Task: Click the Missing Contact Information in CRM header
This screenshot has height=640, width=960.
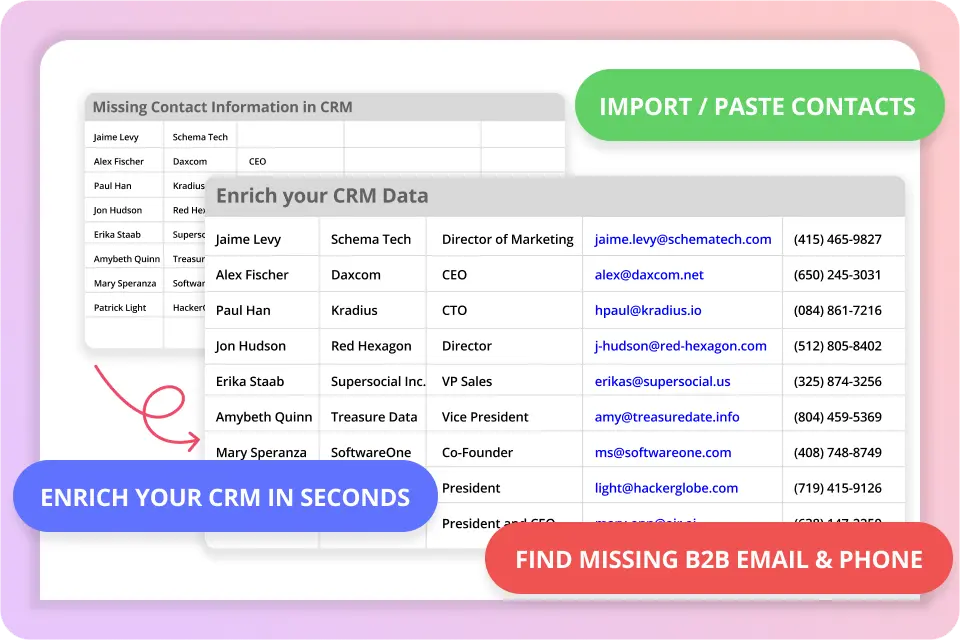Action: (x=222, y=107)
